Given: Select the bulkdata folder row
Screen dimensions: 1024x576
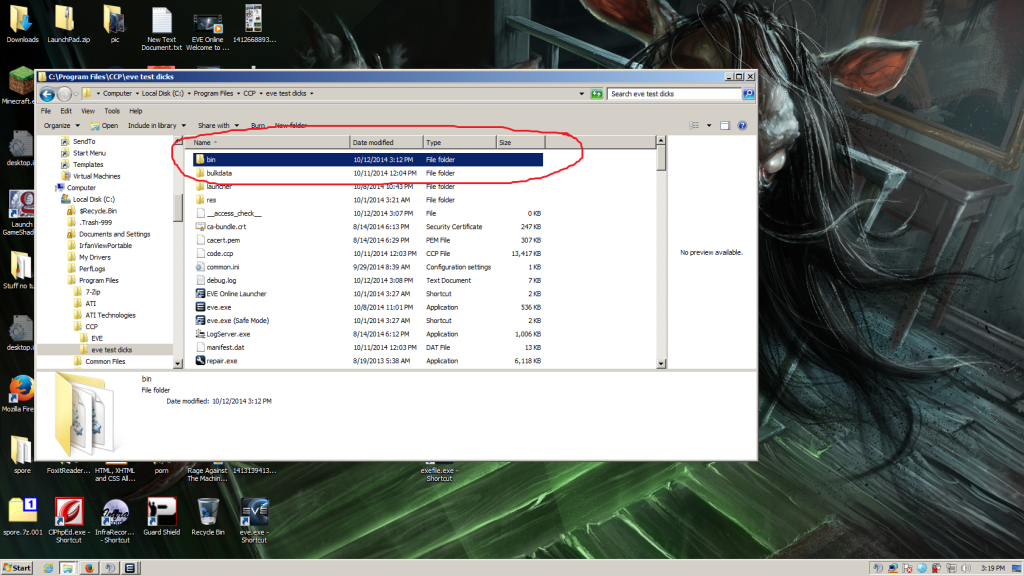Looking at the screenshot, I should [368, 173].
